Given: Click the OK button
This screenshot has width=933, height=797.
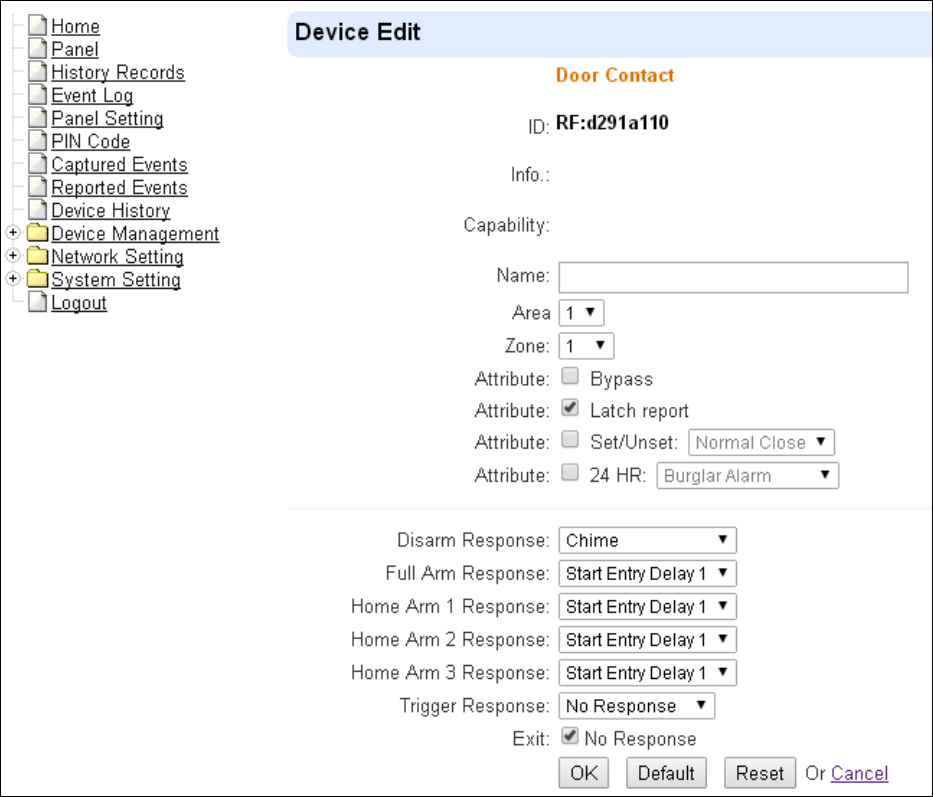Looking at the screenshot, I should point(584,773).
